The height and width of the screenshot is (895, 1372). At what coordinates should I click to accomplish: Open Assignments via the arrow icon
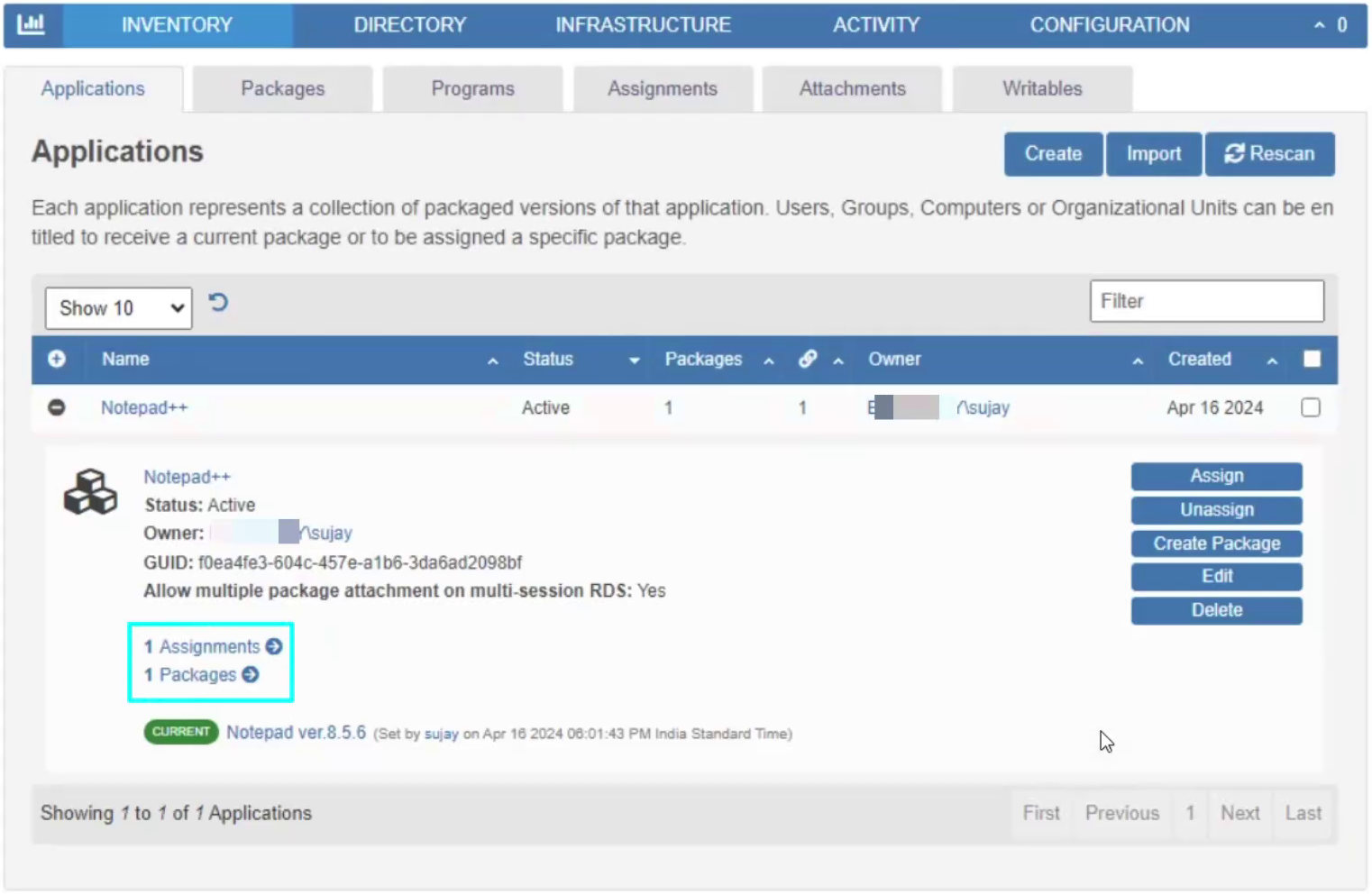click(x=273, y=646)
